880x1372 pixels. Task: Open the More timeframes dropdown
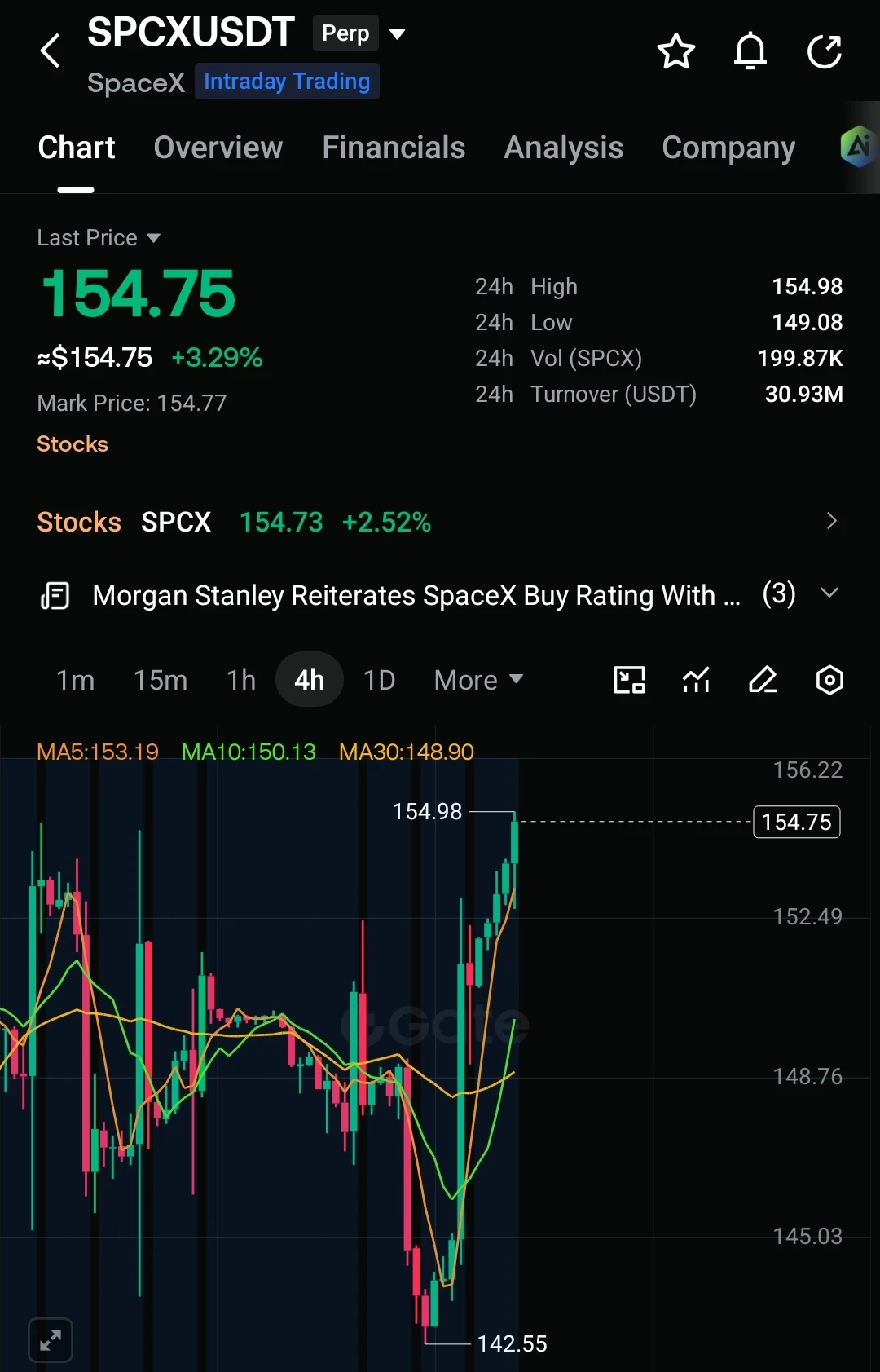[478, 680]
